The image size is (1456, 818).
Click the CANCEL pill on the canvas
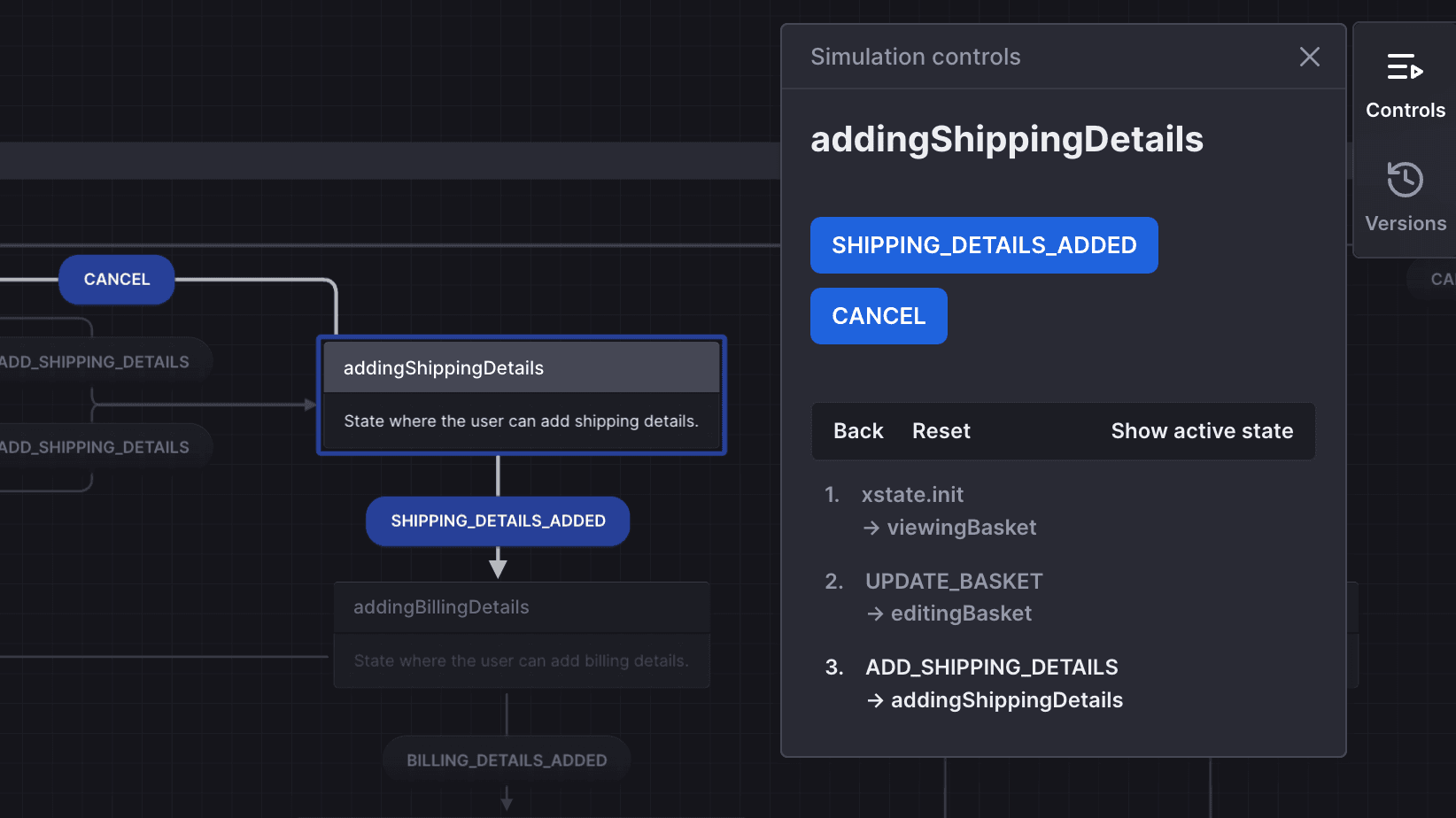pyautogui.click(x=116, y=279)
